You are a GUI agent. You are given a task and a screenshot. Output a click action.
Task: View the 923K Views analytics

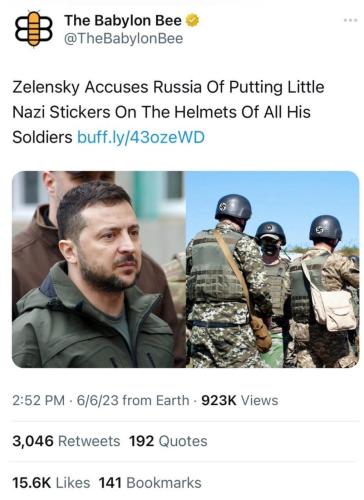click(240, 400)
